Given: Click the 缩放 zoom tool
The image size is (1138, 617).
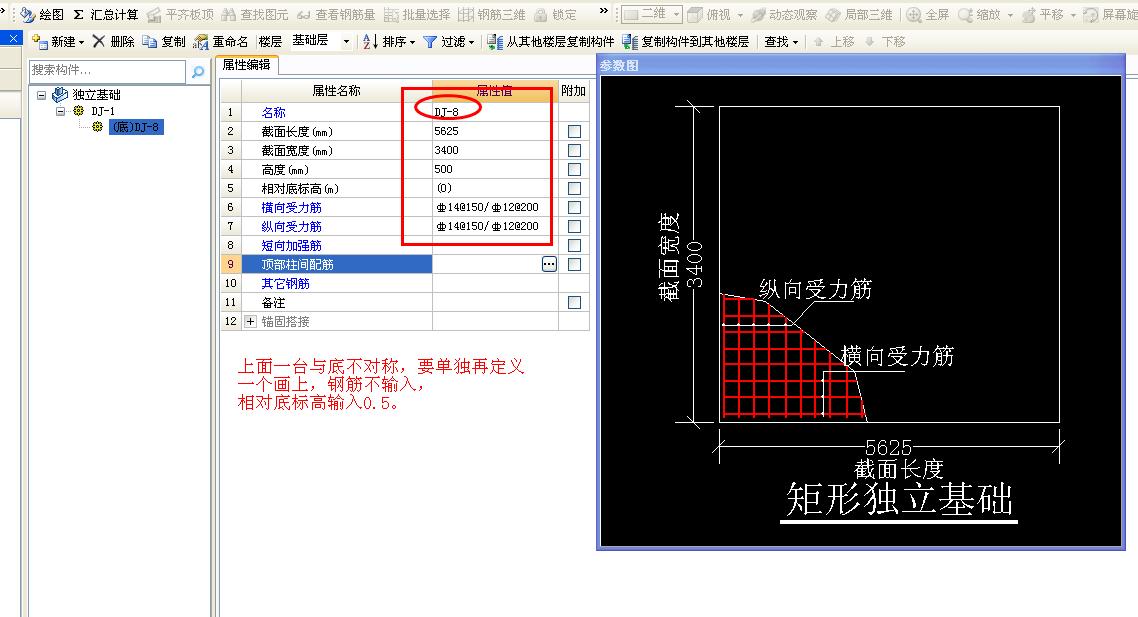Looking at the screenshot, I should 979,15.
